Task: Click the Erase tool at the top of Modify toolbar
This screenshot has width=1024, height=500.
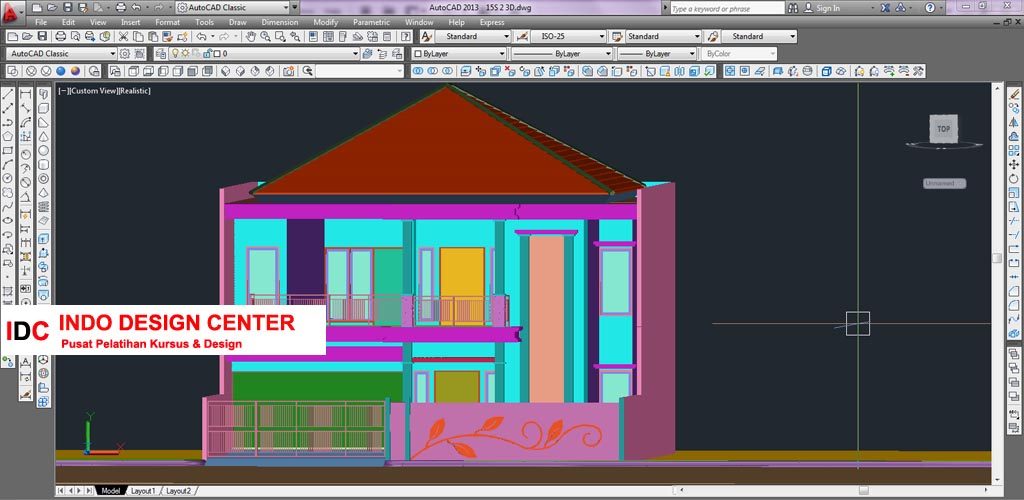Action: coord(1014,94)
